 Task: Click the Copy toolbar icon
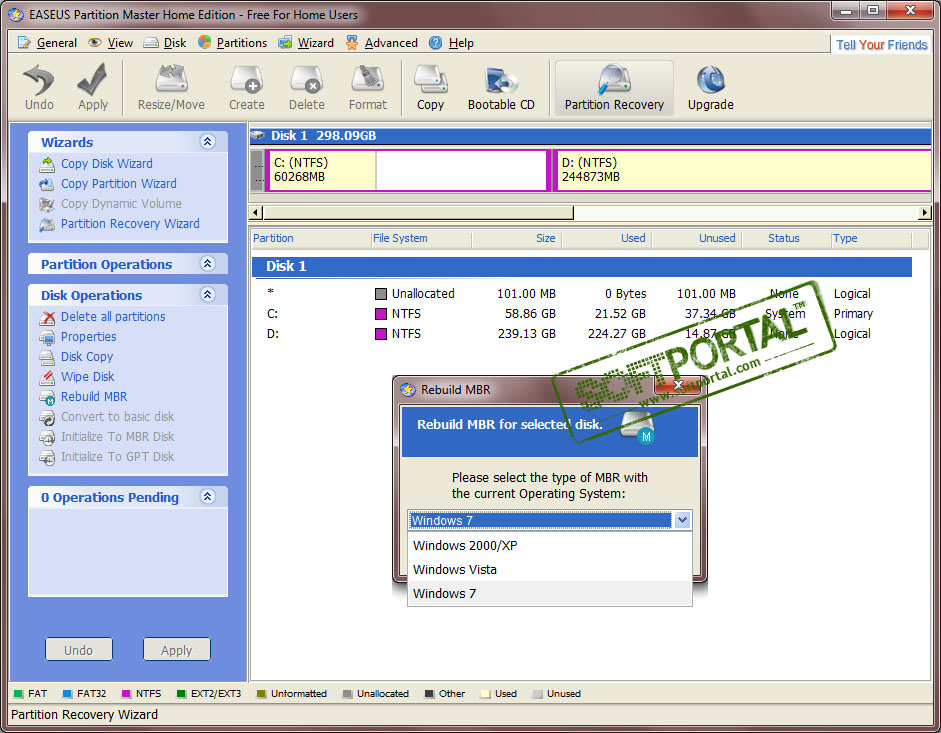click(x=430, y=87)
